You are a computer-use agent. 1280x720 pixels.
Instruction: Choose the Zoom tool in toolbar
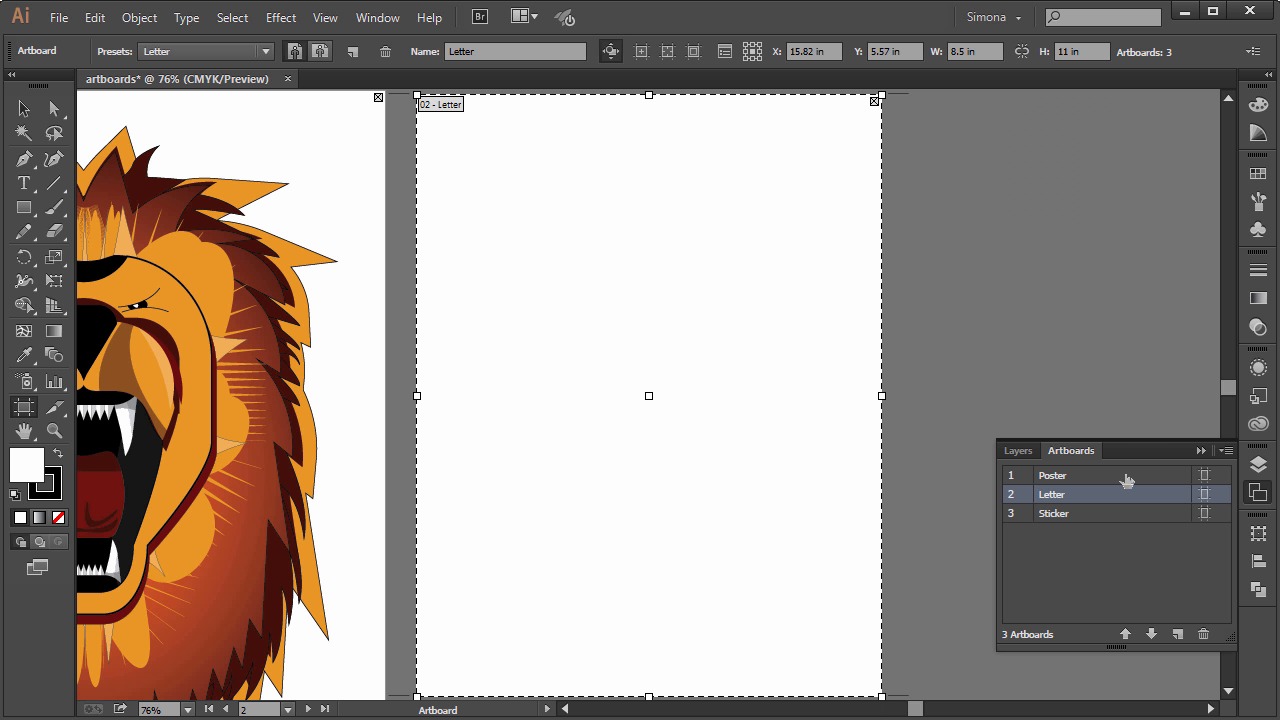pyautogui.click(x=54, y=431)
